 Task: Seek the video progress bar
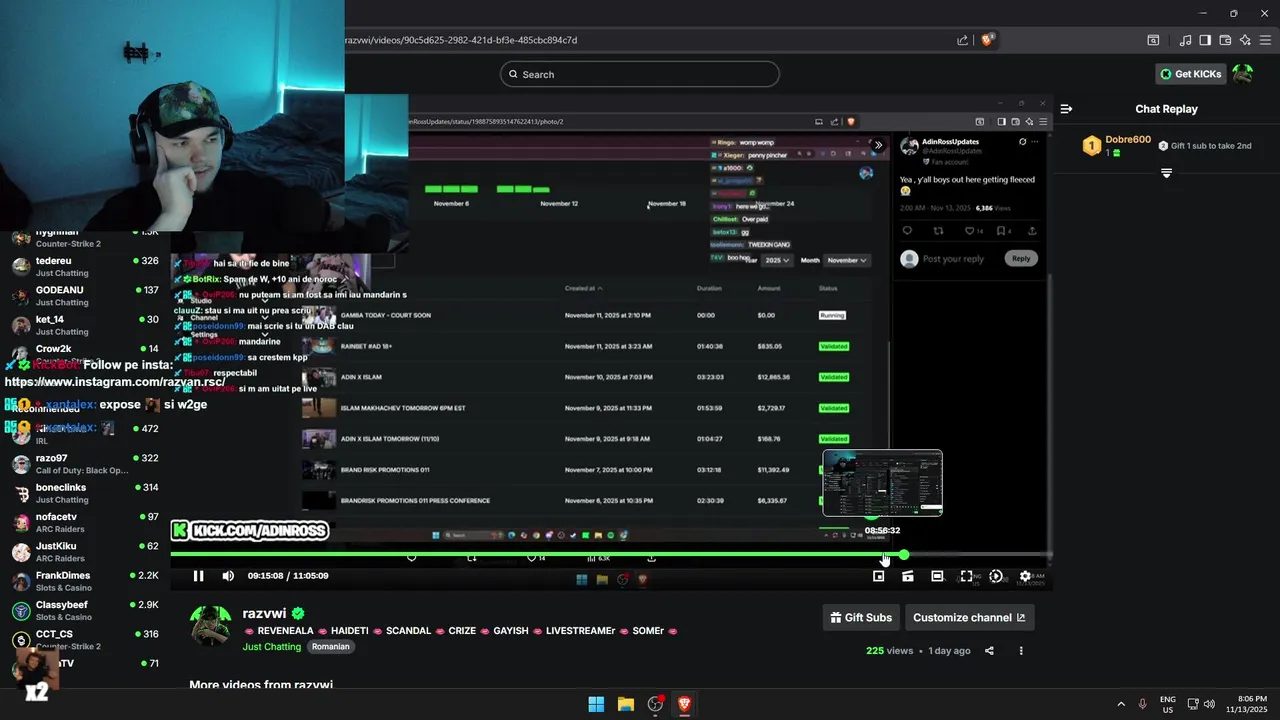coord(611,554)
